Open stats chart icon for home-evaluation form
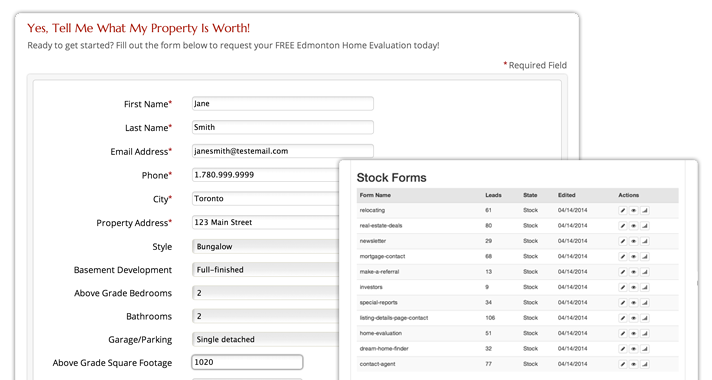 [x=645, y=334]
